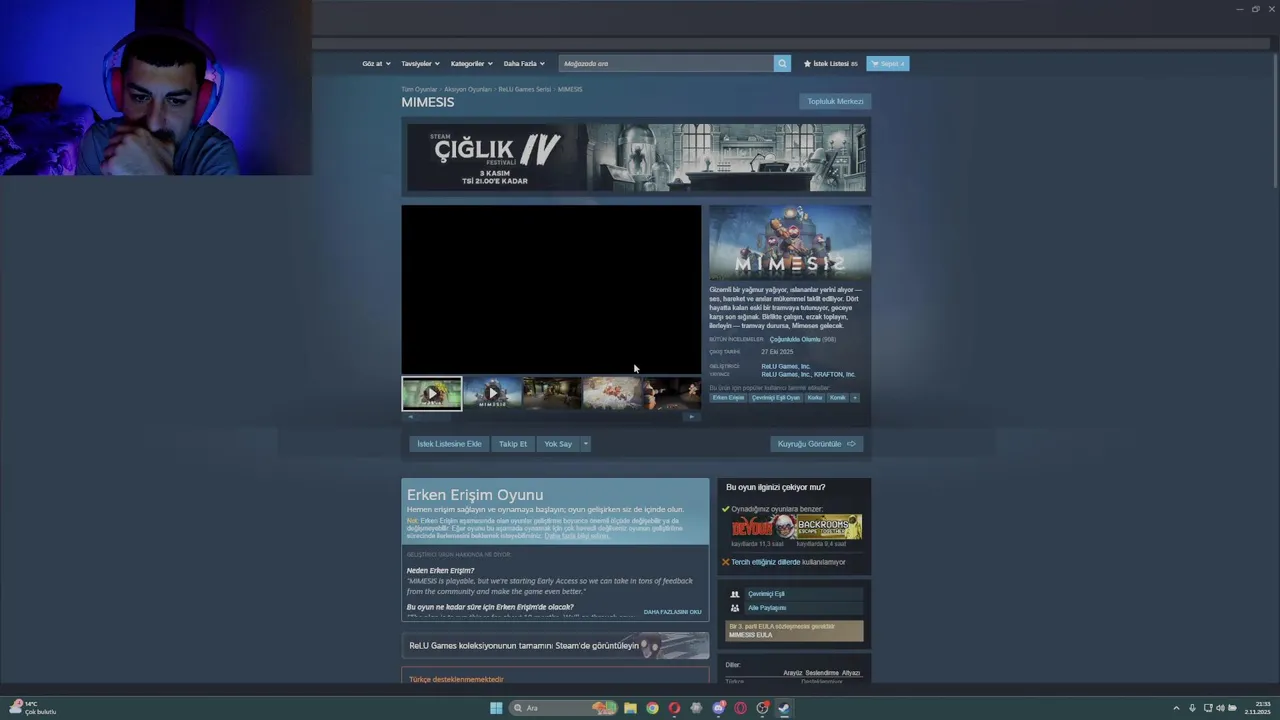Open DEVOUR similar game capsule
Viewport: 1280px width, 720px height.
[x=763, y=527]
